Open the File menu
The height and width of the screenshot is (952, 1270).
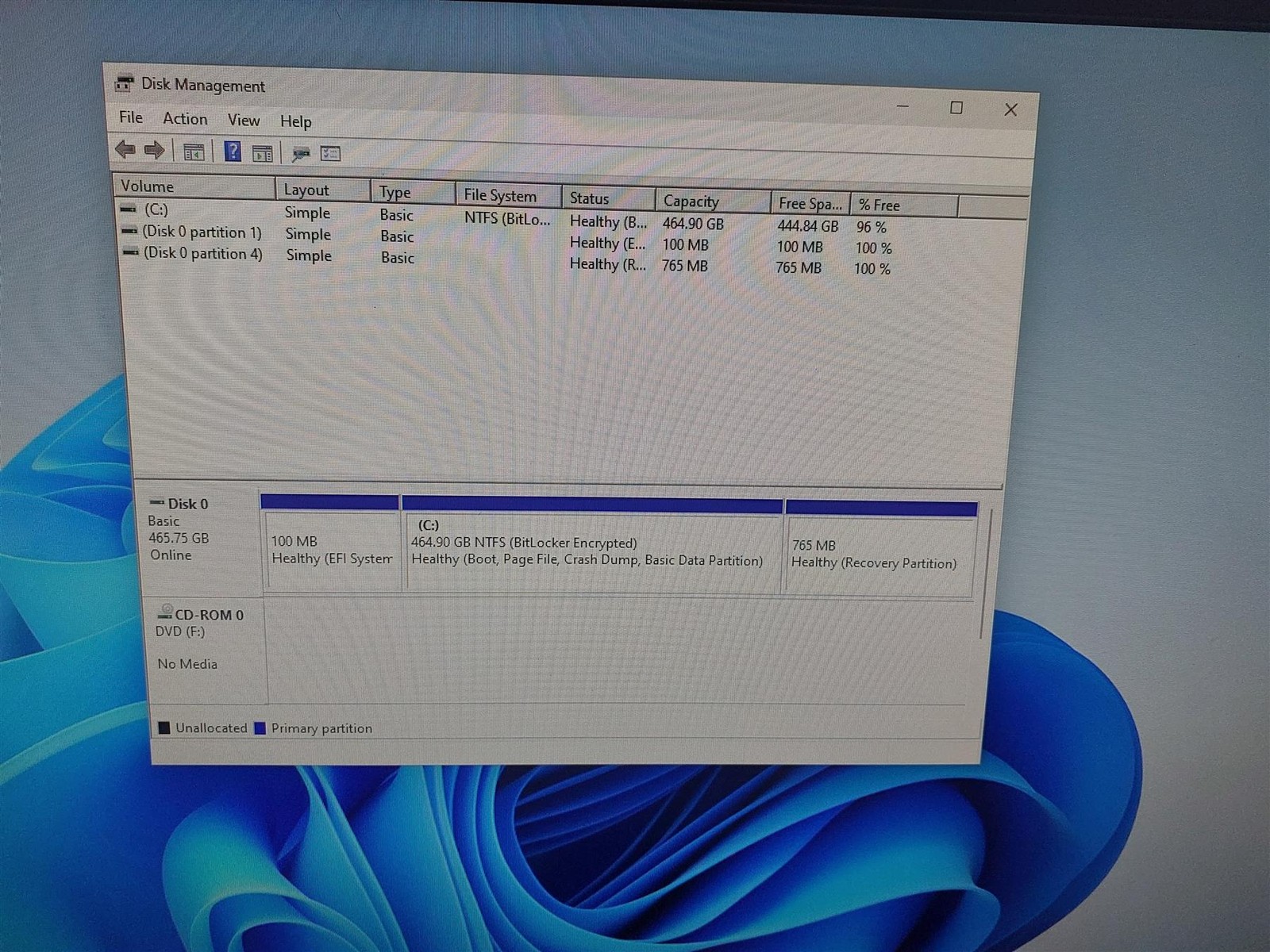[131, 117]
